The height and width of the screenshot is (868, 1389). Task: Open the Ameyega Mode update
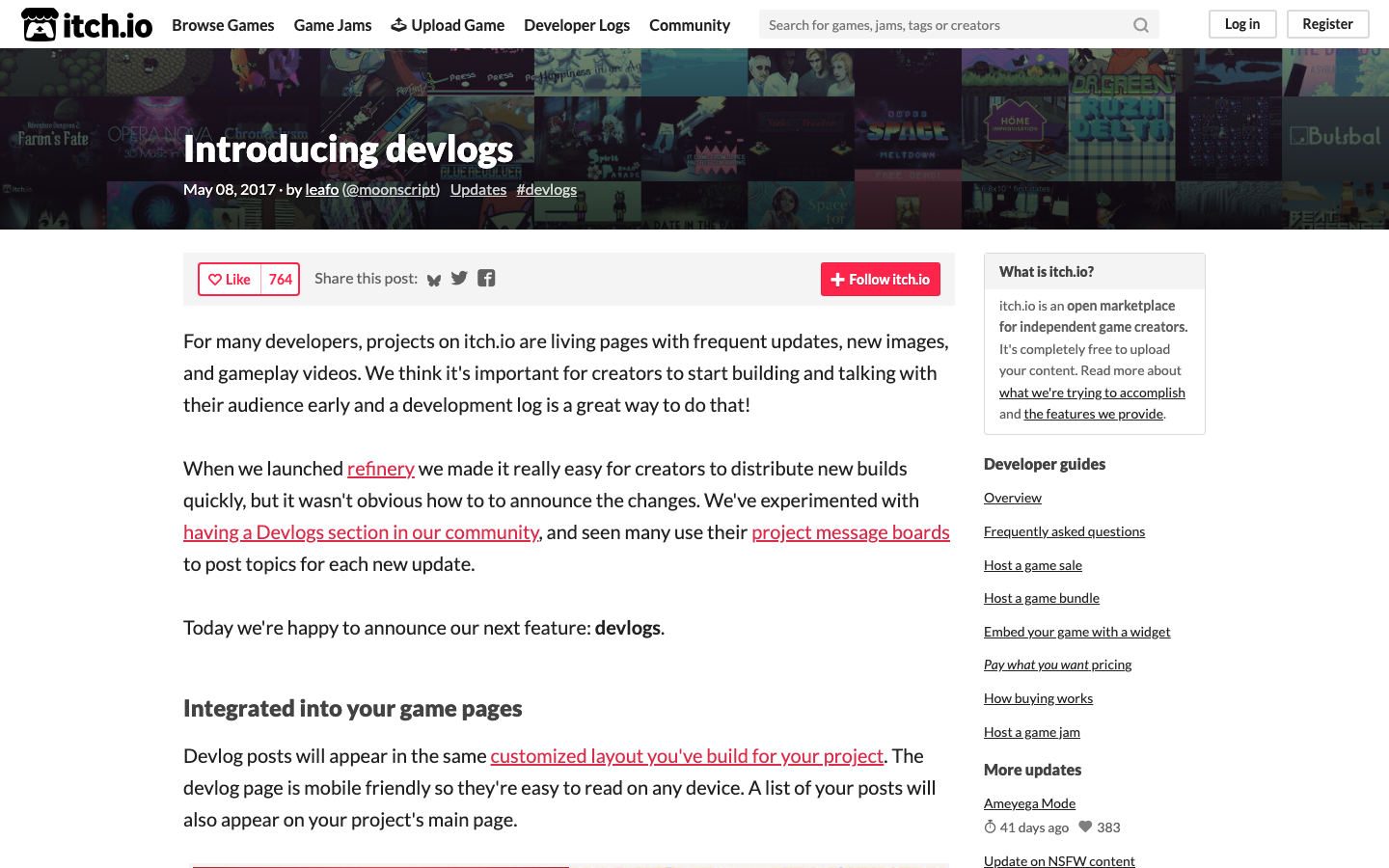tap(1029, 803)
